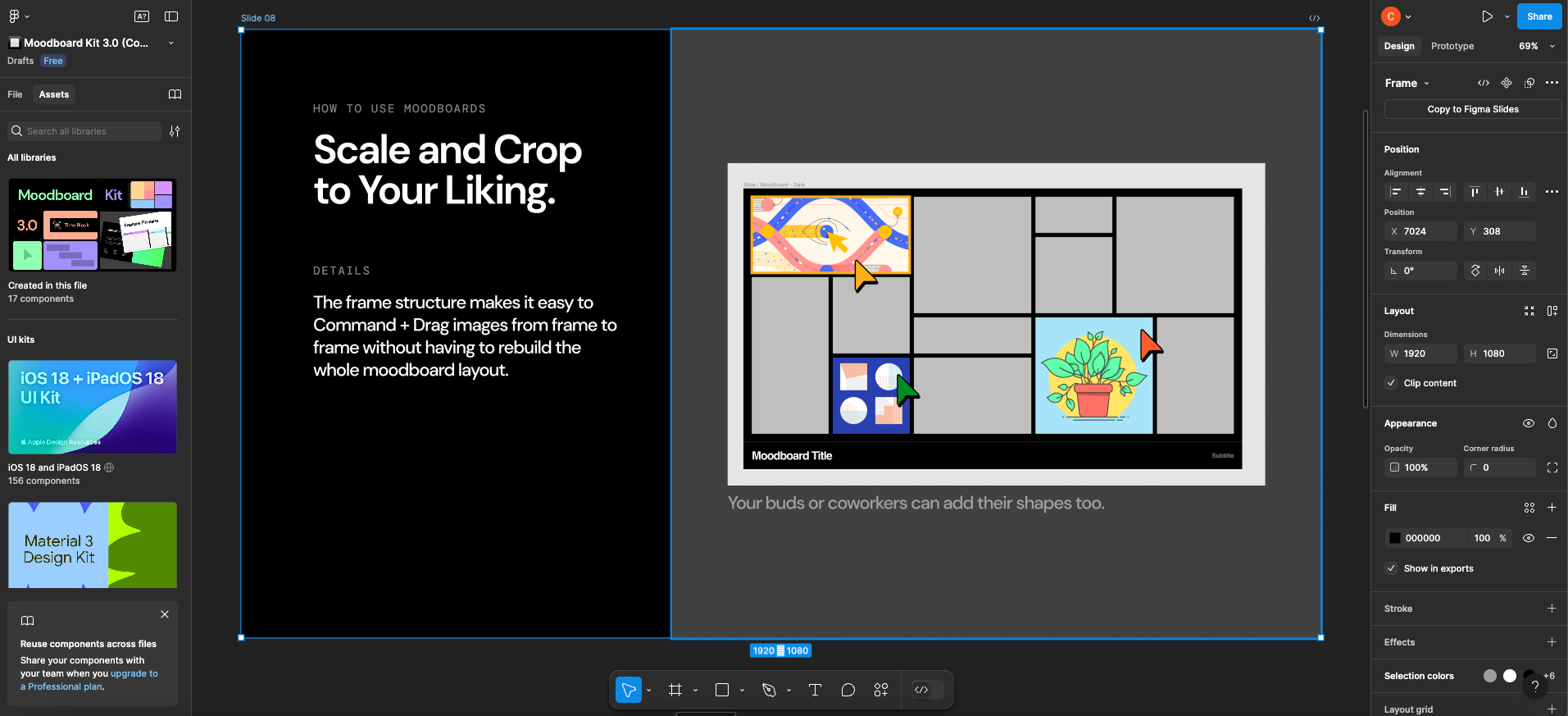Flip the frame horizontally
The height and width of the screenshot is (716, 1568).
[1499, 271]
